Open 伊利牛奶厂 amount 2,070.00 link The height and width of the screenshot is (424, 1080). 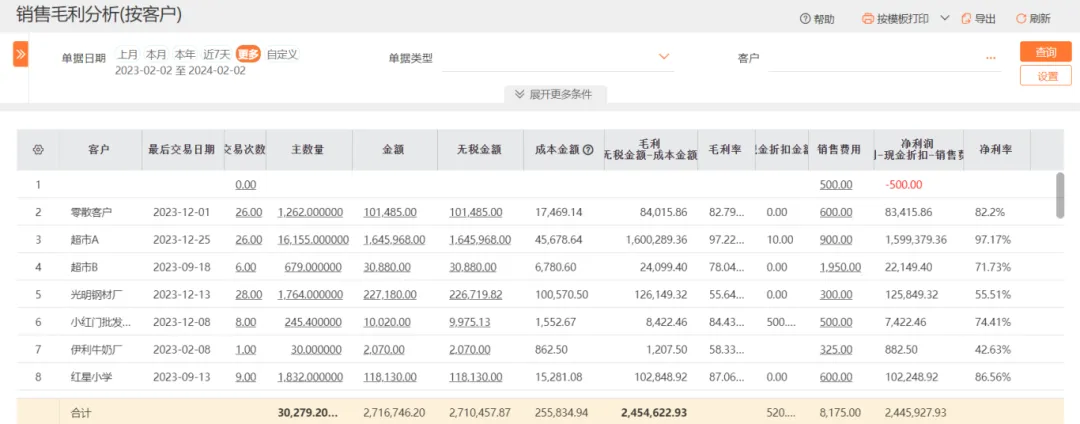(384, 350)
